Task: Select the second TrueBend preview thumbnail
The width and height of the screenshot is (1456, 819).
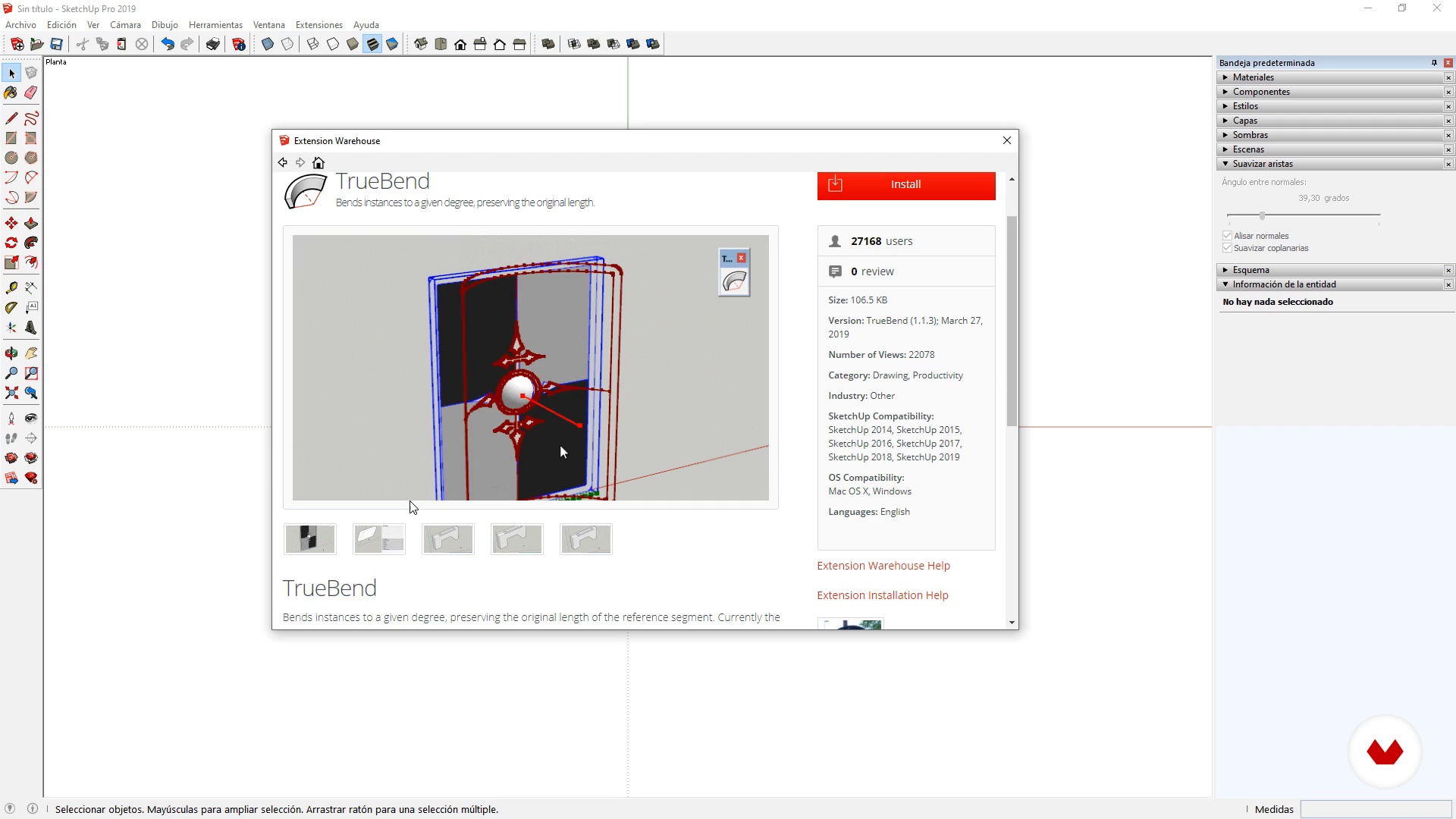Action: (379, 539)
